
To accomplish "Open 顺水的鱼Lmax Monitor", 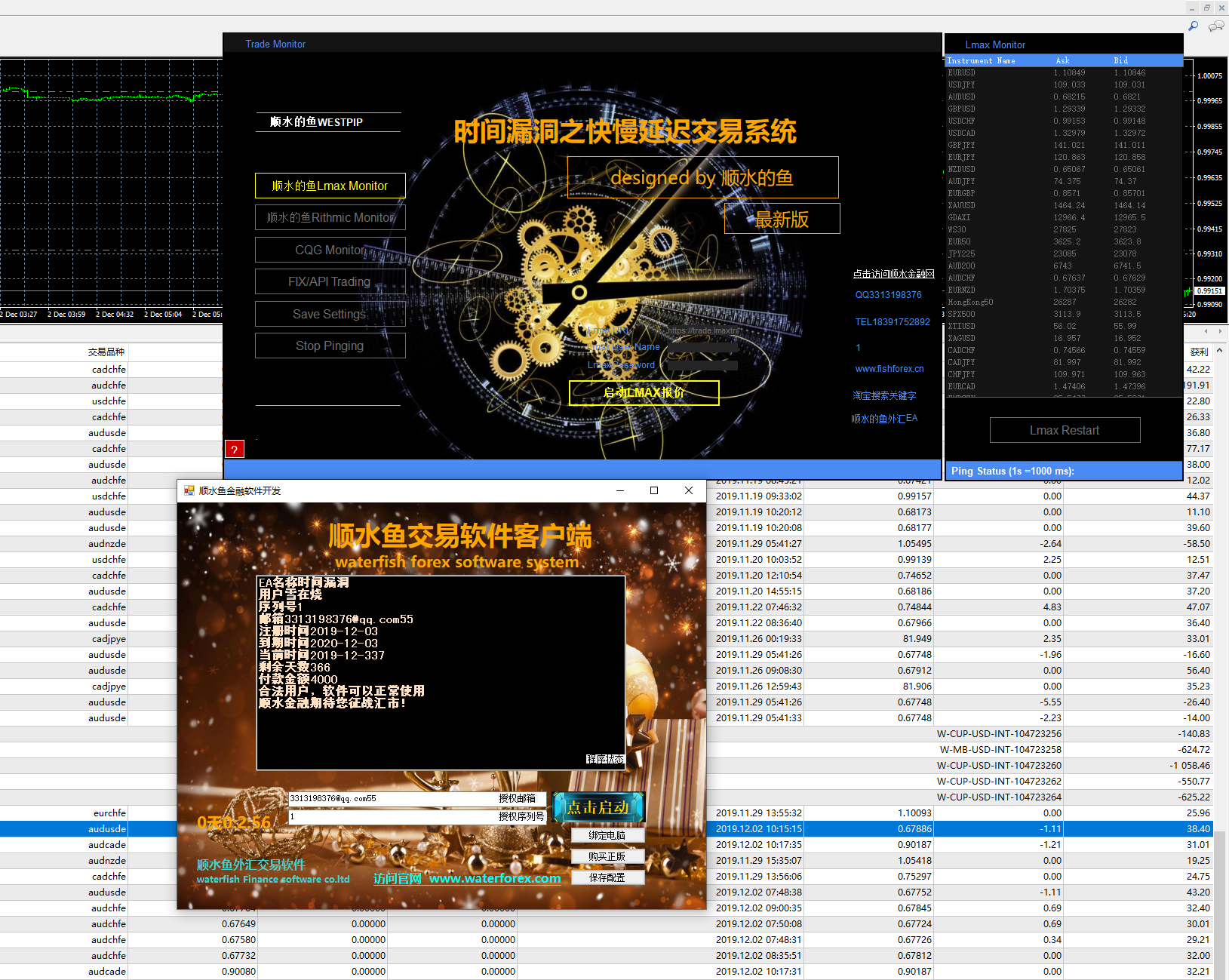I will click(x=330, y=186).
